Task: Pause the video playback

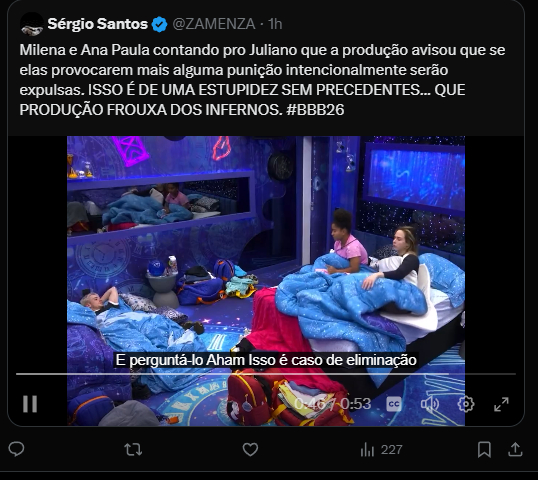Action: click(30, 403)
